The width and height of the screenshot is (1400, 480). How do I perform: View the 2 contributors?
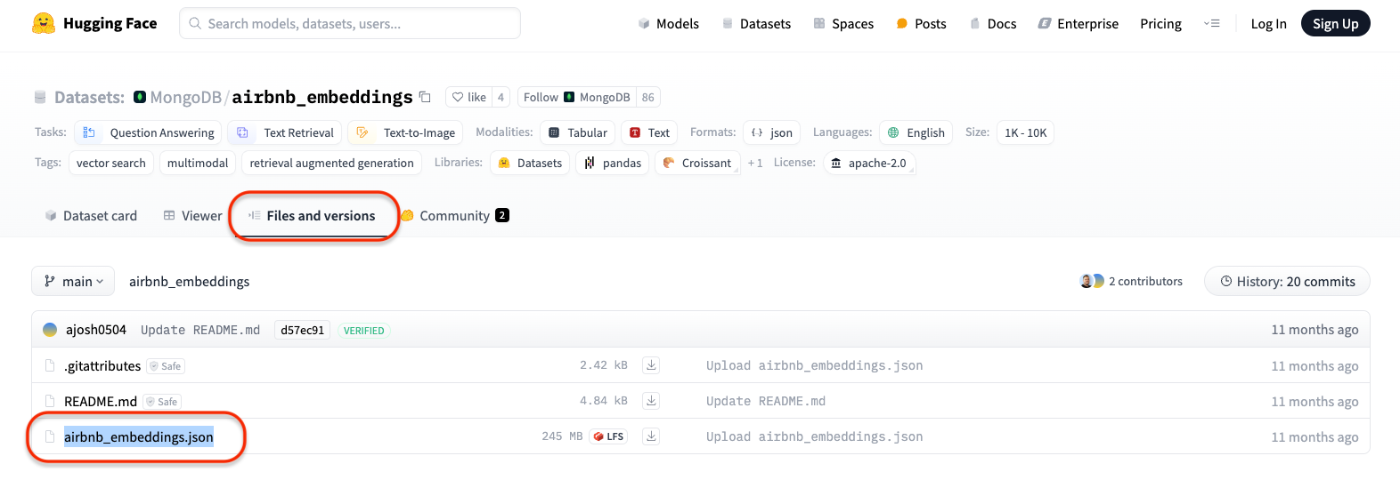click(x=1131, y=282)
